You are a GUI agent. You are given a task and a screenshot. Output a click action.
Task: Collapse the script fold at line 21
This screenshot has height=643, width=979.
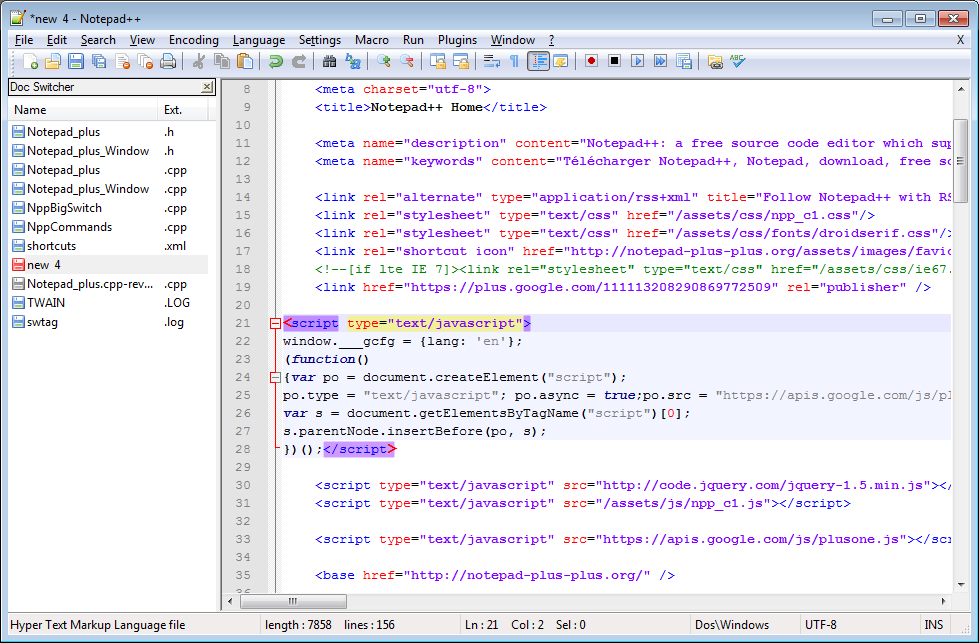tap(277, 323)
